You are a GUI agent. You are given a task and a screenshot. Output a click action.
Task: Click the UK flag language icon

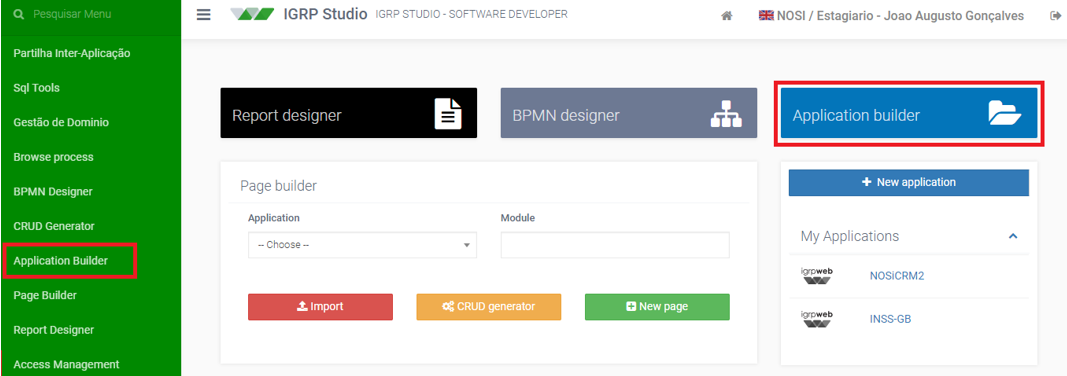click(766, 16)
